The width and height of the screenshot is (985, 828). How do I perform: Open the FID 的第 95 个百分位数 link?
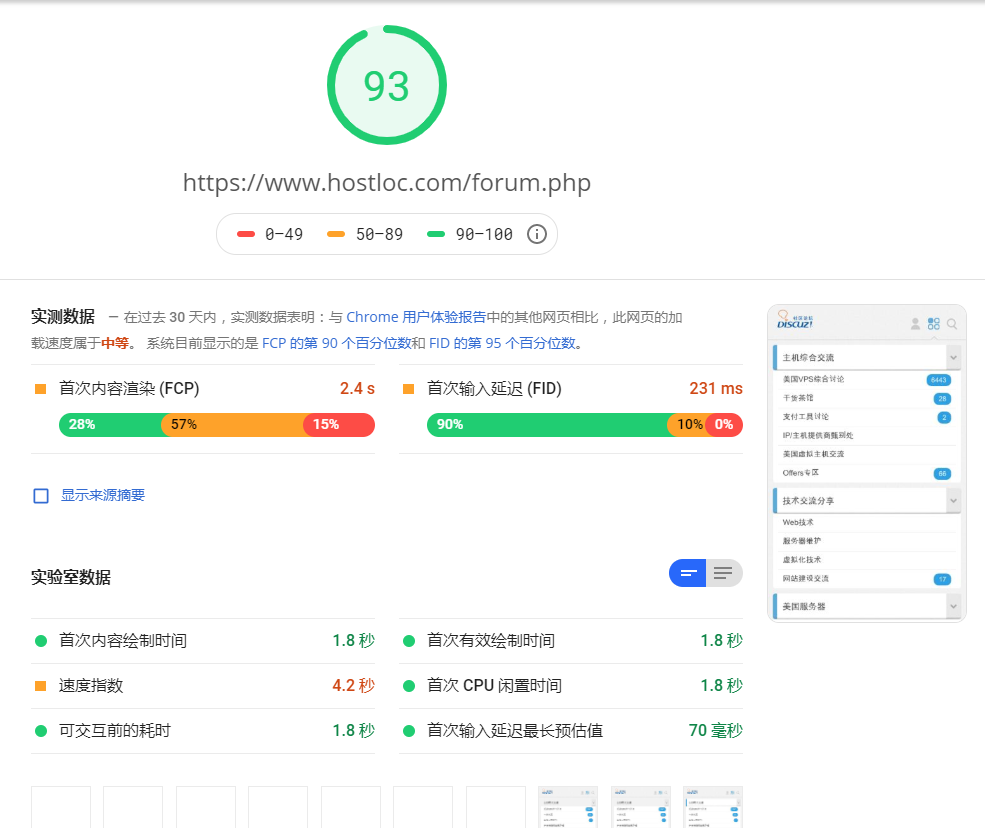pyautogui.click(x=503, y=343)
